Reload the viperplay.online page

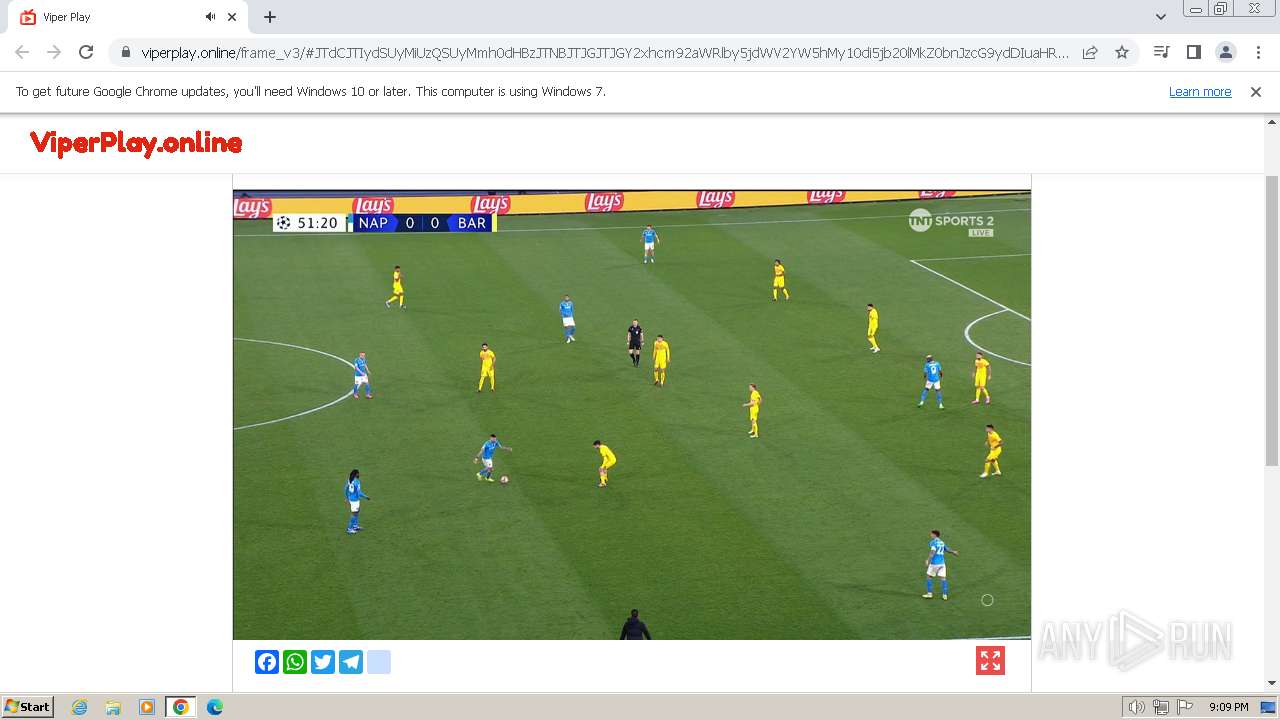pos(86,52)
